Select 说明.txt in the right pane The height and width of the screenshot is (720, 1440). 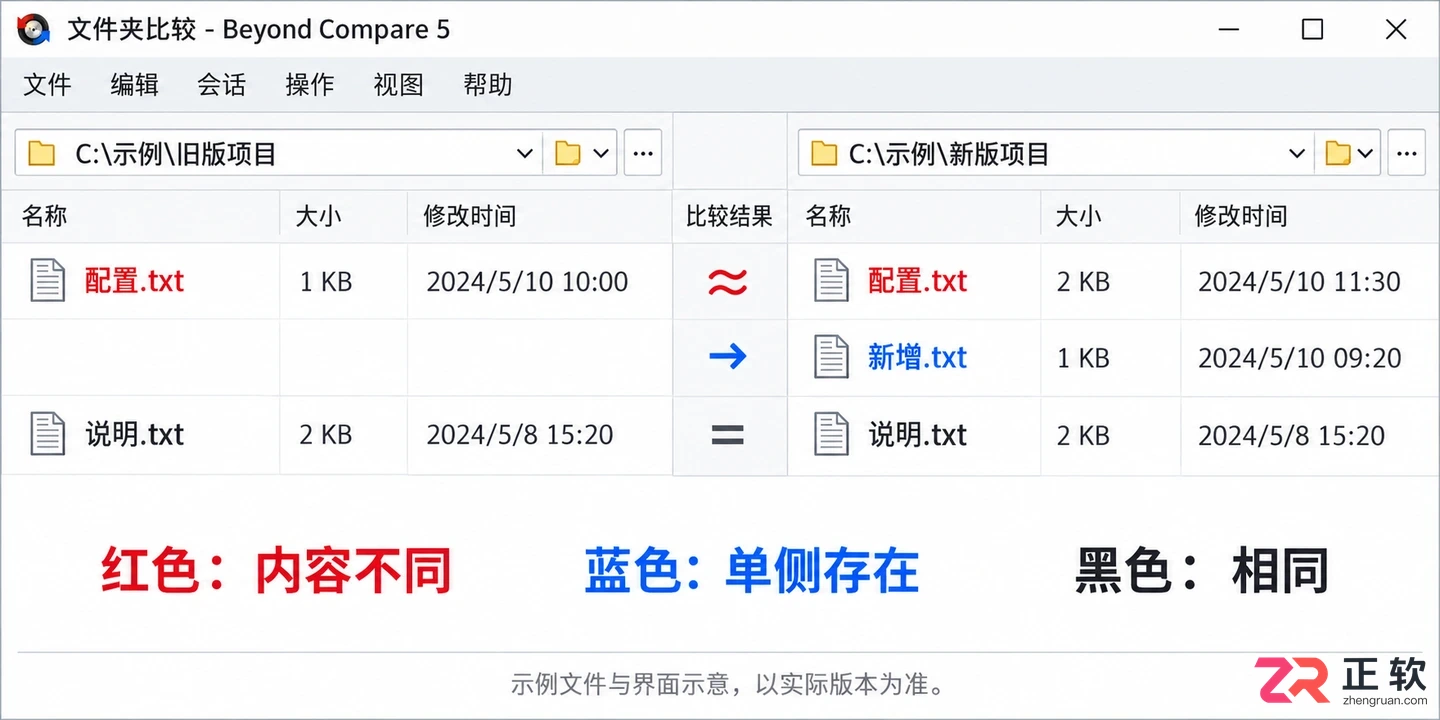coord(918,435)
